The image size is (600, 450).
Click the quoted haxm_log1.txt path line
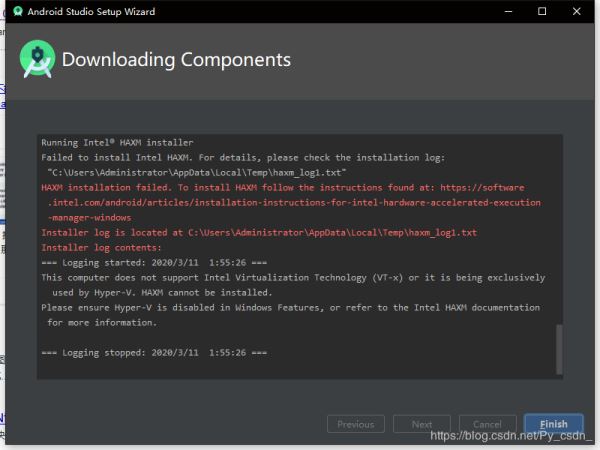[x=197, y=173]
